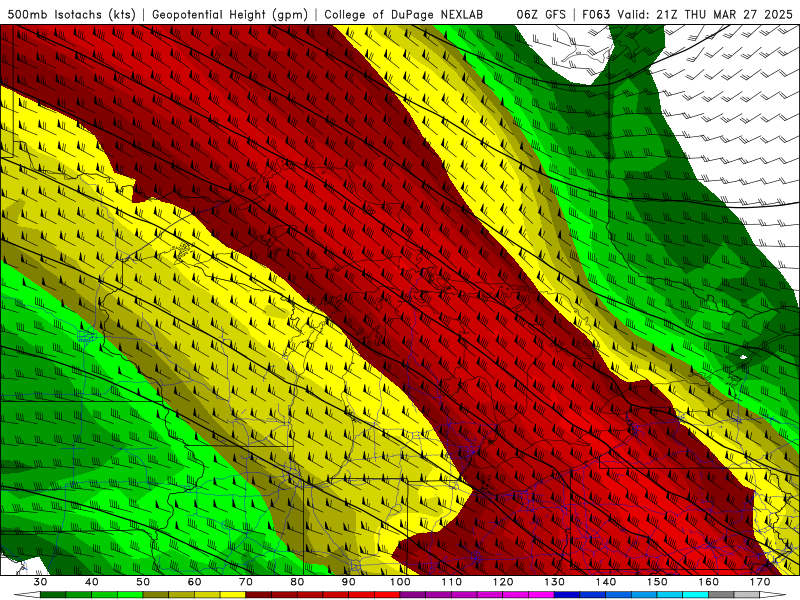The width and height of the screenshot is (800, 600).
Task: Click the 'Valid: 21Z THU MAR 27 2025' text
Action: pyautogui.click(x=705, y=15)
